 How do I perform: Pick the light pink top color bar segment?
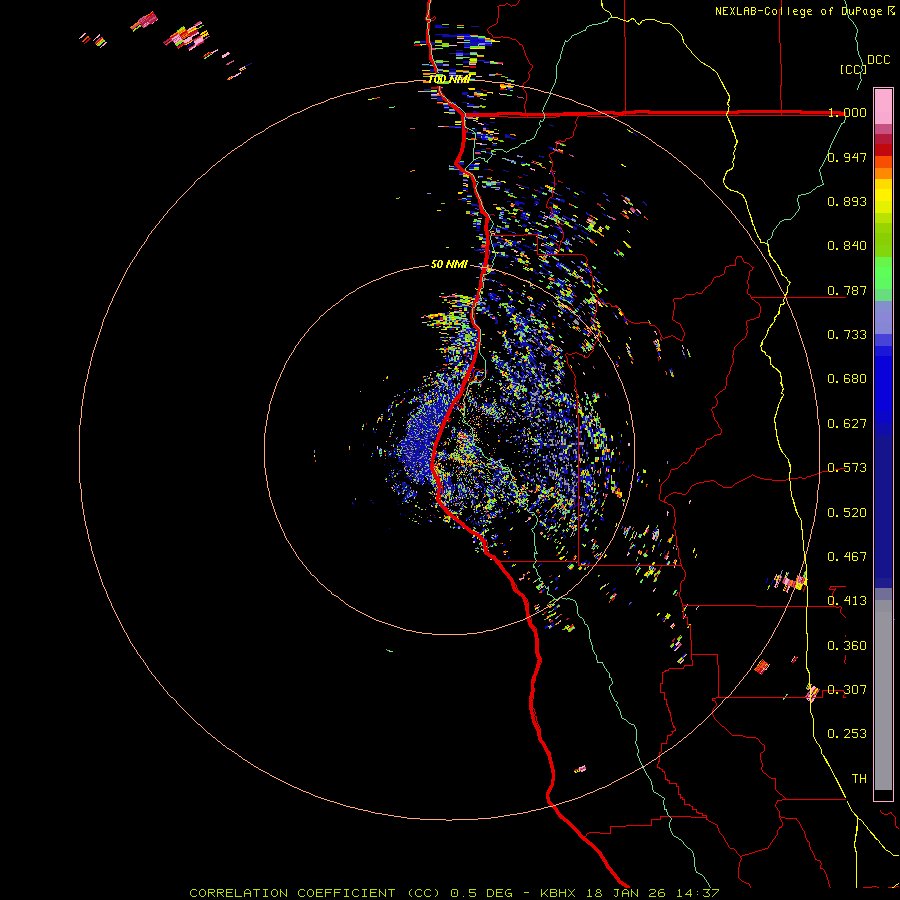tap(883, 106)
